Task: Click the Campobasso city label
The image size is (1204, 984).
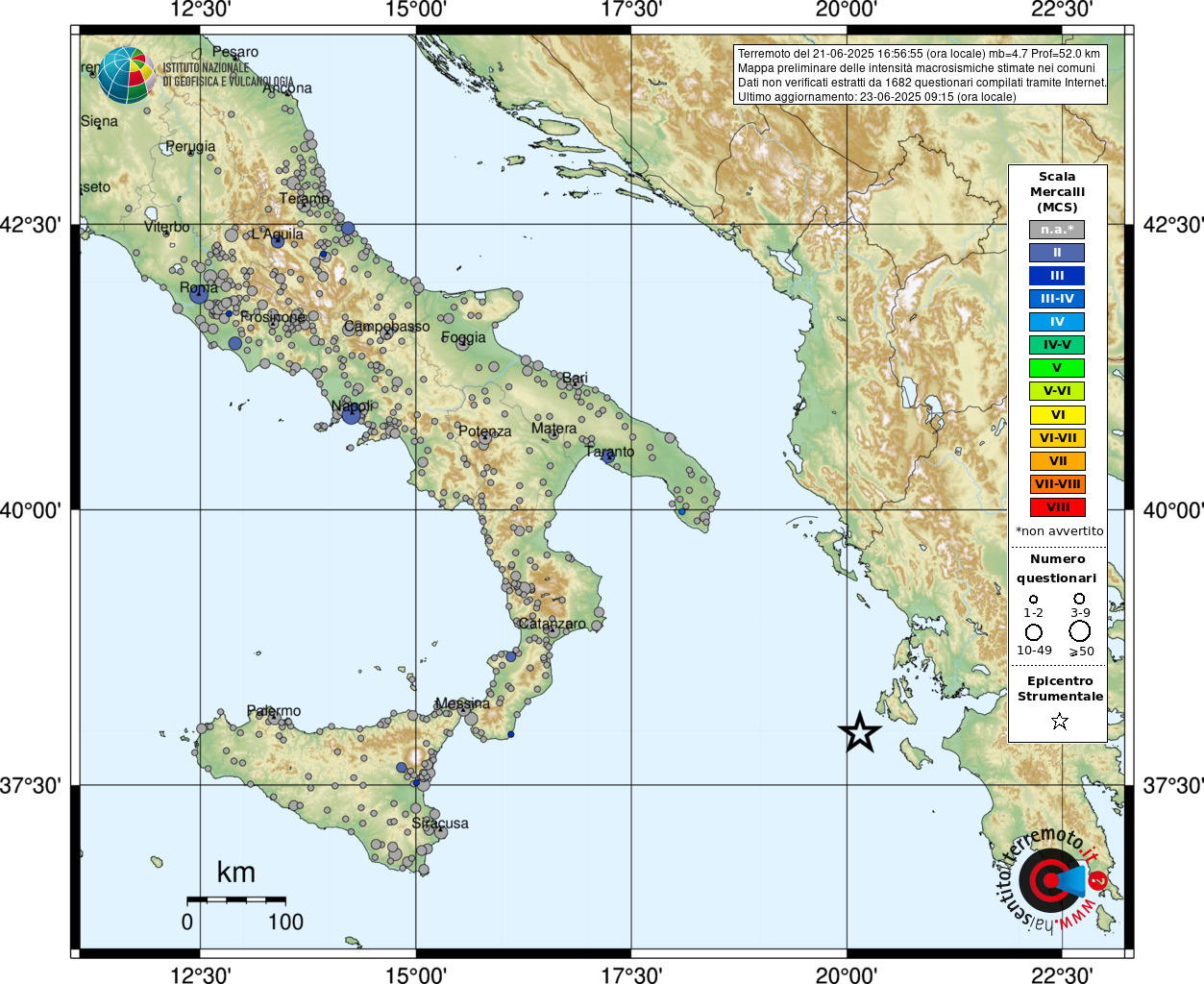Action: pyautogui.click(x=386, y=327)
